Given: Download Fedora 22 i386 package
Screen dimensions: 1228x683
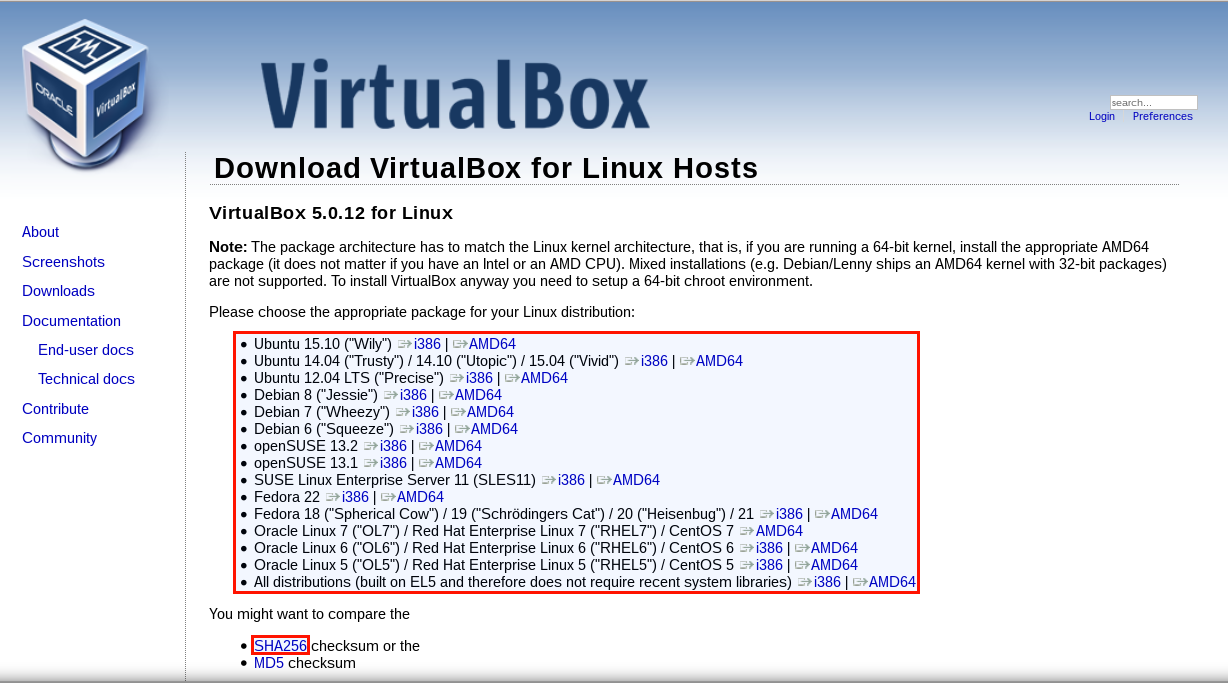Looking at the screenshot, I should coord(355,497).
